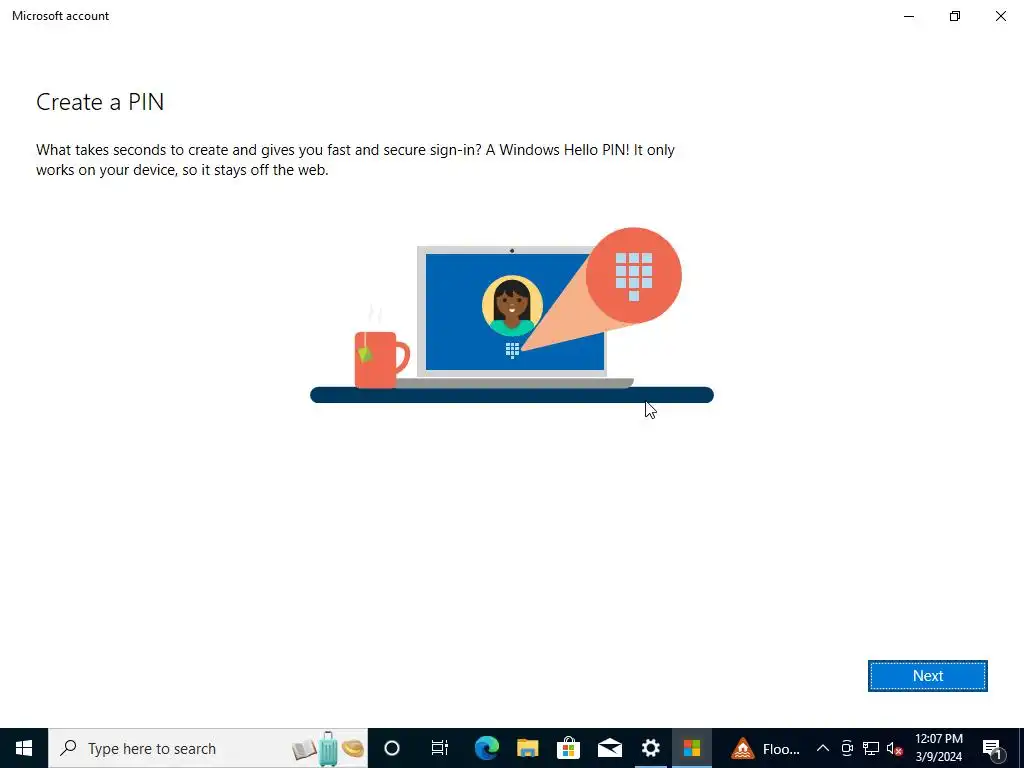Viewport: 1024px width, 768px height.
Task: Minimize the Microsoft account window
Action: coord(909,16)
